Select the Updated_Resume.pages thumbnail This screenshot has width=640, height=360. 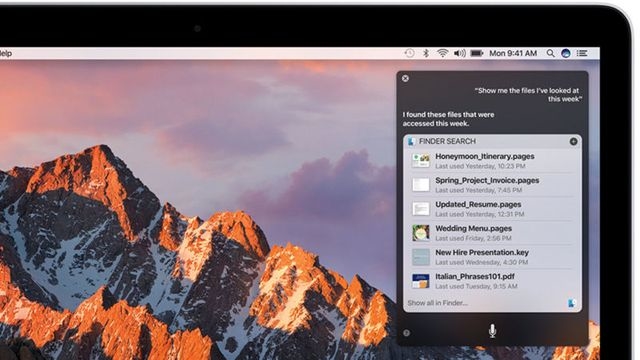click(x=421, y=209)
